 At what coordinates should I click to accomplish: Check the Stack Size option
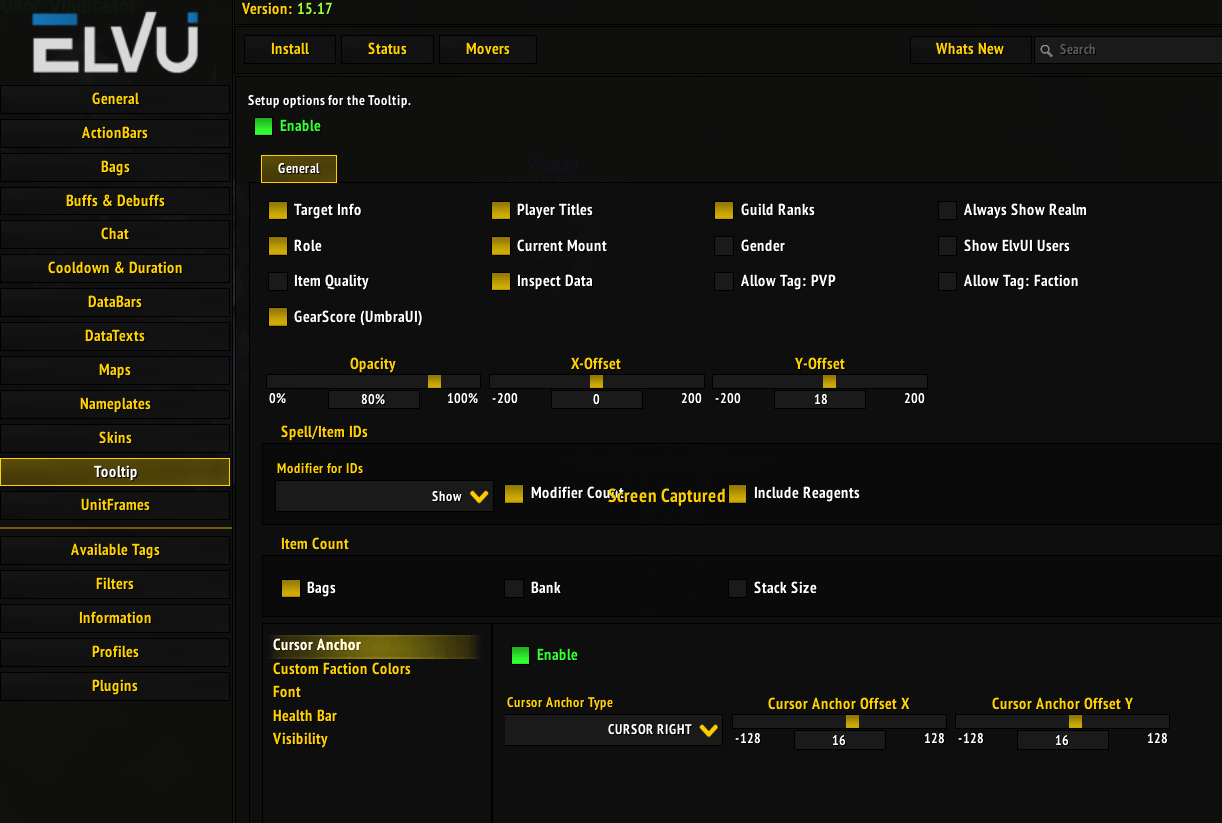point(737,588)
